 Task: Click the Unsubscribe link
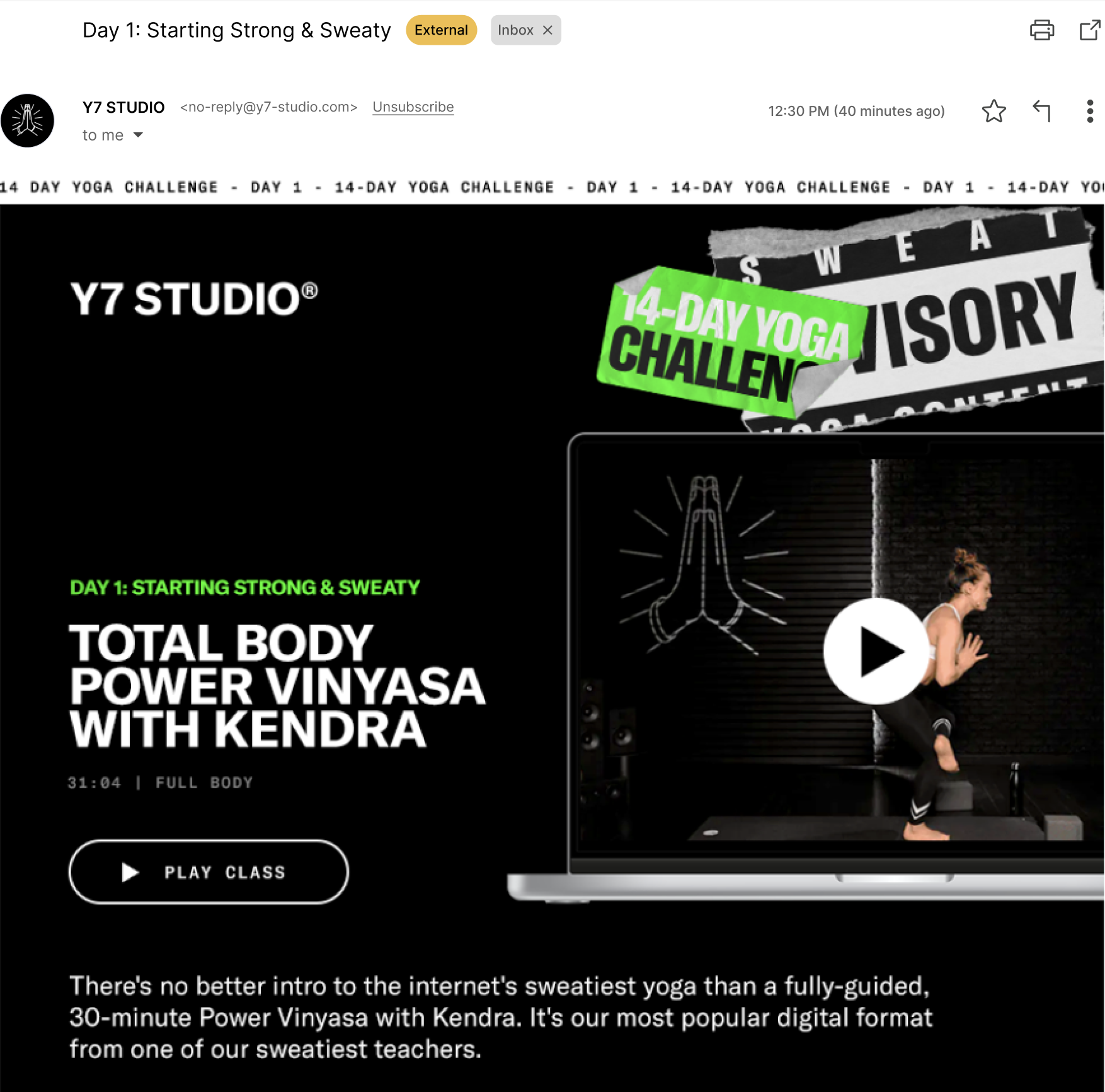pyautogui.click(x=413, y=107)
